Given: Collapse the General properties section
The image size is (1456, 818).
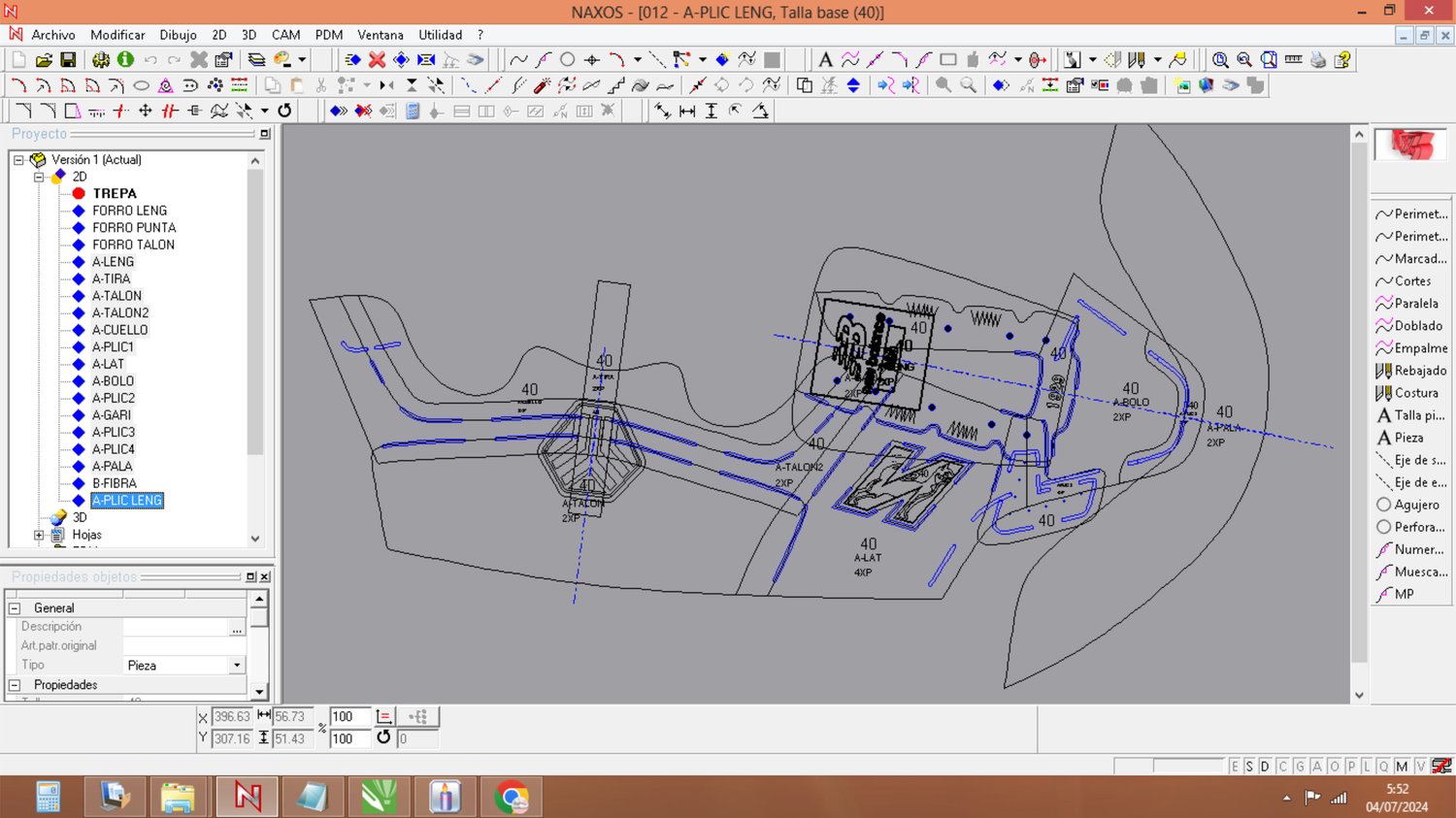Looking at the screenshot, I should pyautogui.click(x=15, y=608).
